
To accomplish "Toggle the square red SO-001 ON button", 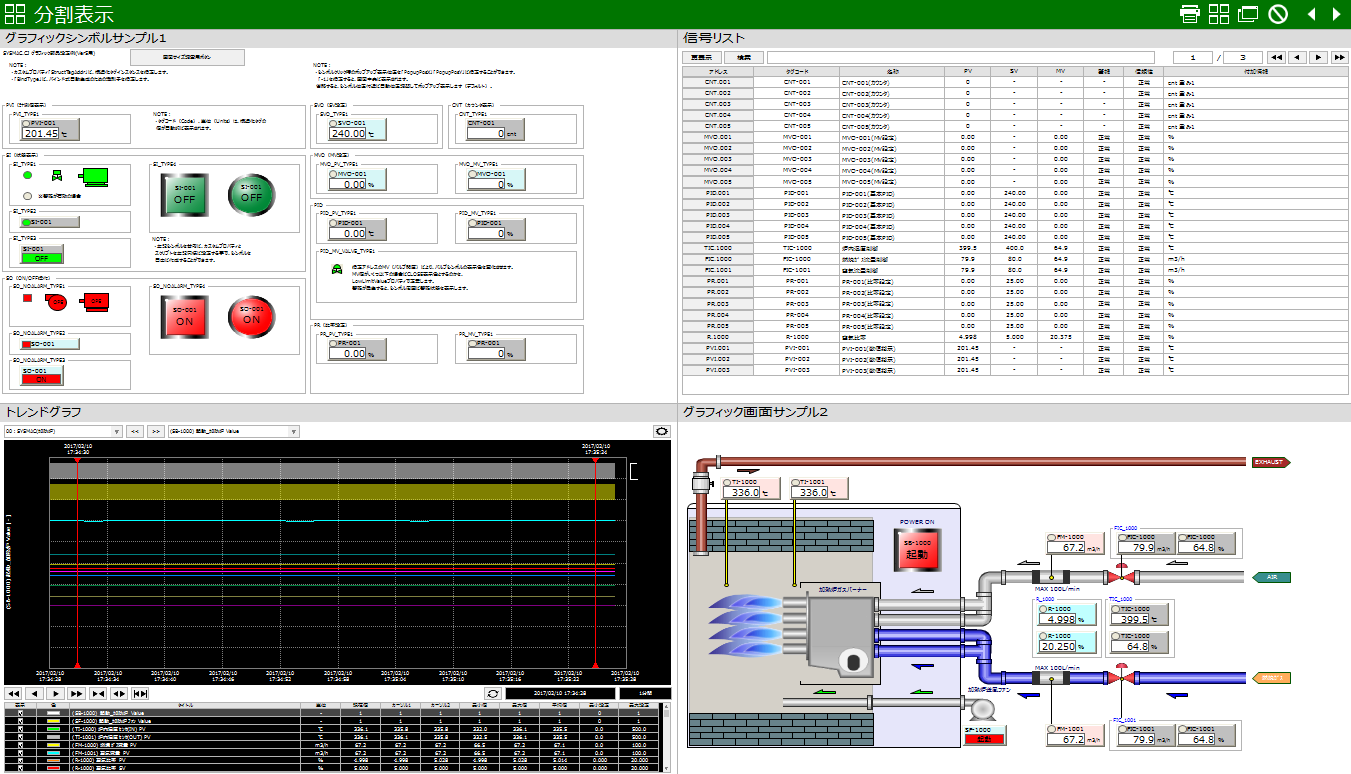I will [x=185, y=319].
